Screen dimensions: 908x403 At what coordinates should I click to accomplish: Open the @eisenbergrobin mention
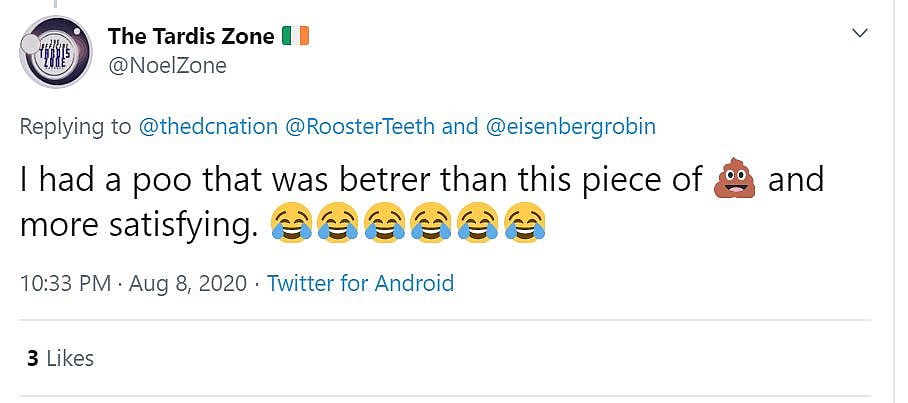click(x=571, y=127)
